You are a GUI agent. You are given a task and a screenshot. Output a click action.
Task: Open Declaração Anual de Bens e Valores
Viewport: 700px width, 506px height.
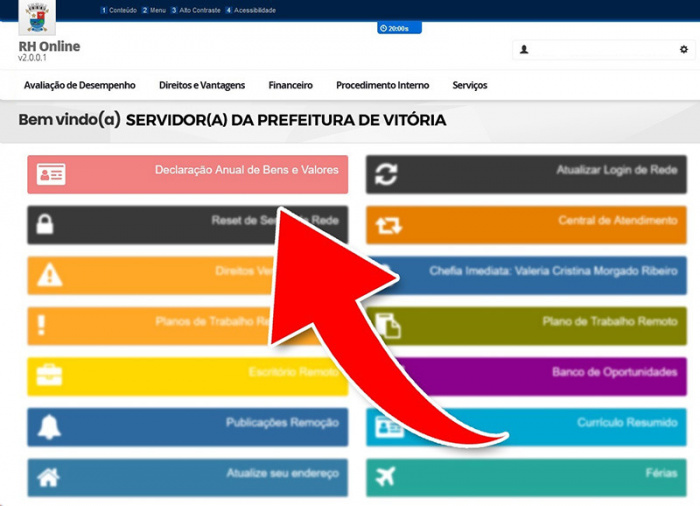(188, 174)
